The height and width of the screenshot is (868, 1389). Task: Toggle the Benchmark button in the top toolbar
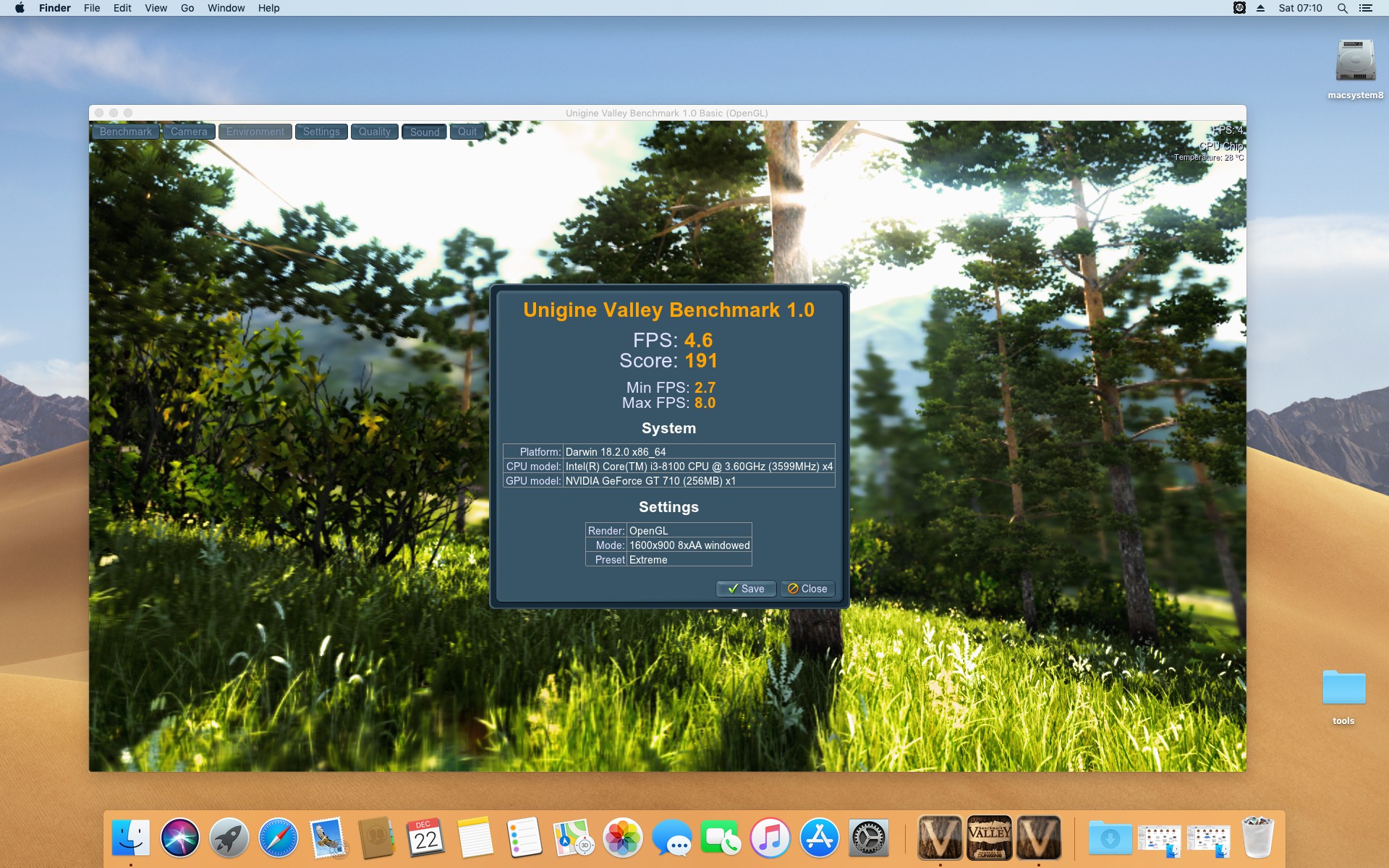[126, 132]
